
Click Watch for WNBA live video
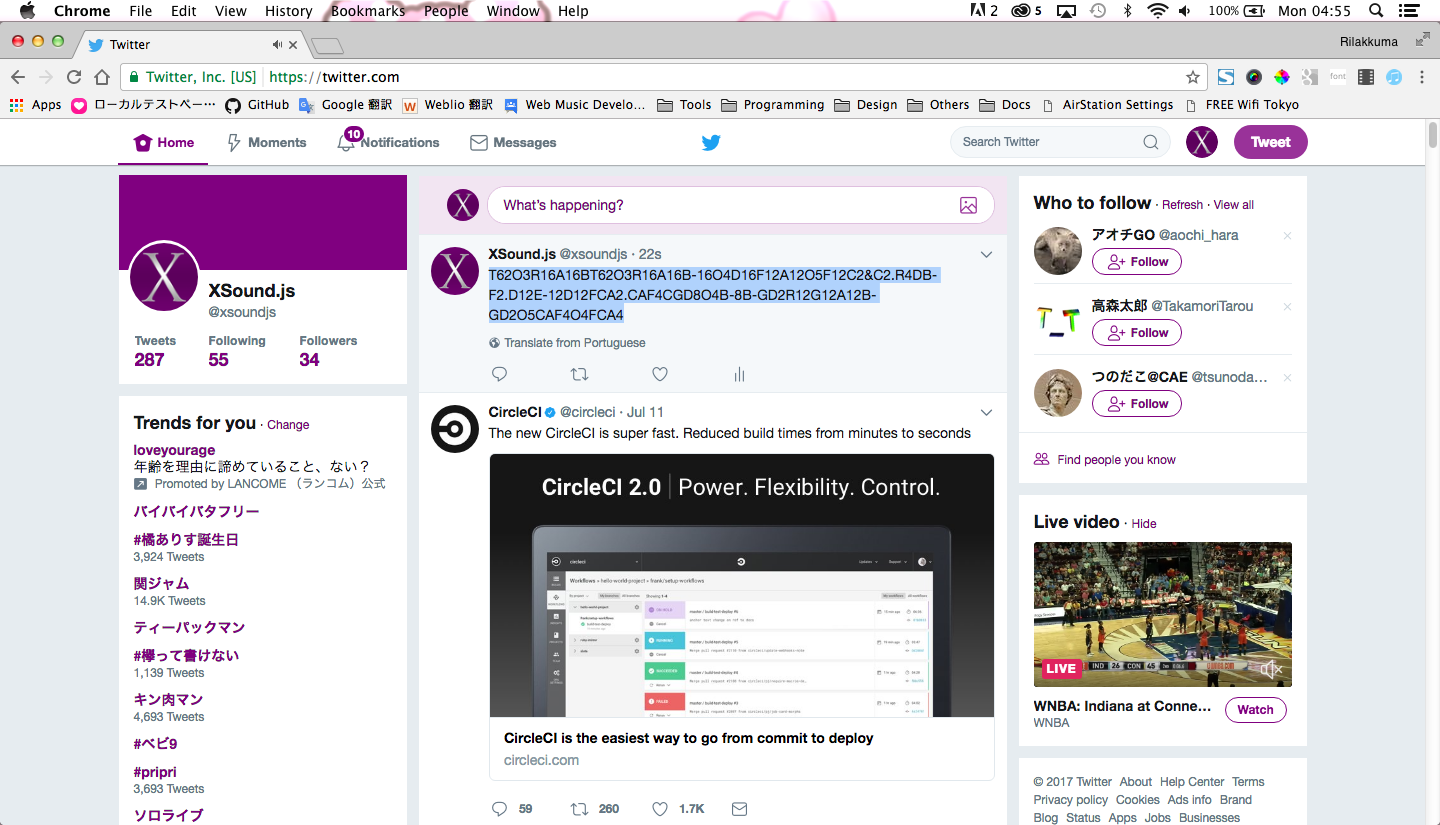(x=1256, y=710)
